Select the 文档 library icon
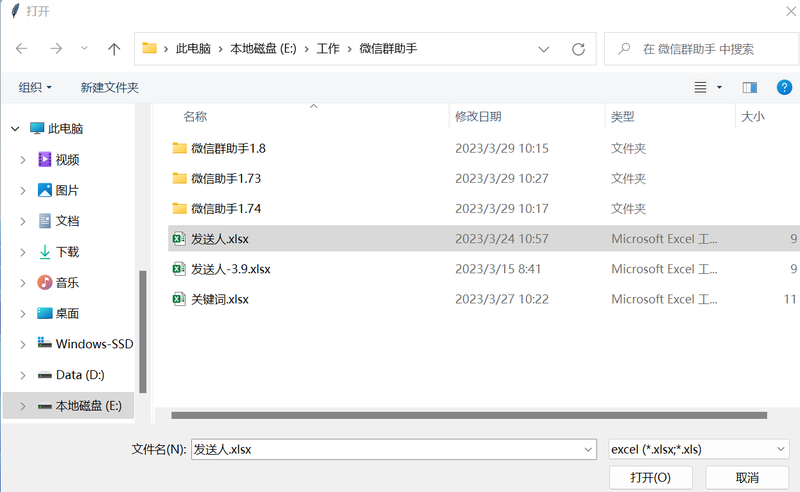 45,221
